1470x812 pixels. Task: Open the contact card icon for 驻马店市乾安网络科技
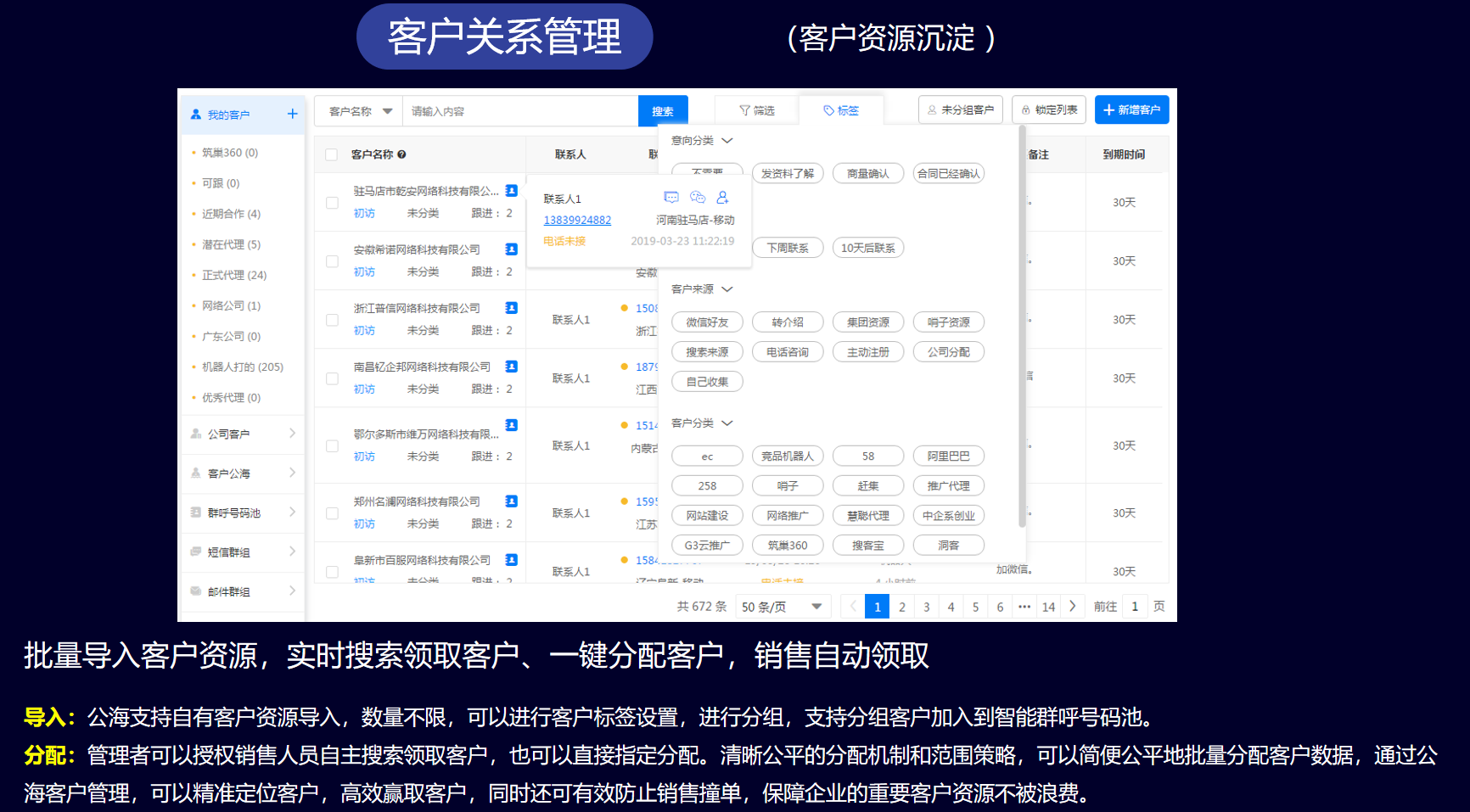tap(511, 191)
